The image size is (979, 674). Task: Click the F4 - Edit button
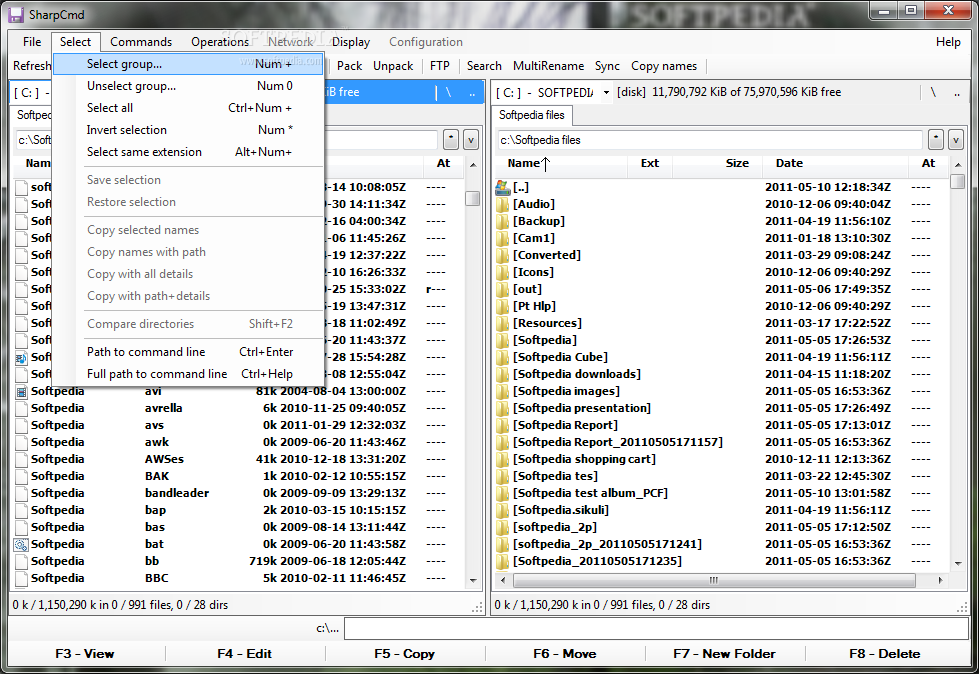245,653
